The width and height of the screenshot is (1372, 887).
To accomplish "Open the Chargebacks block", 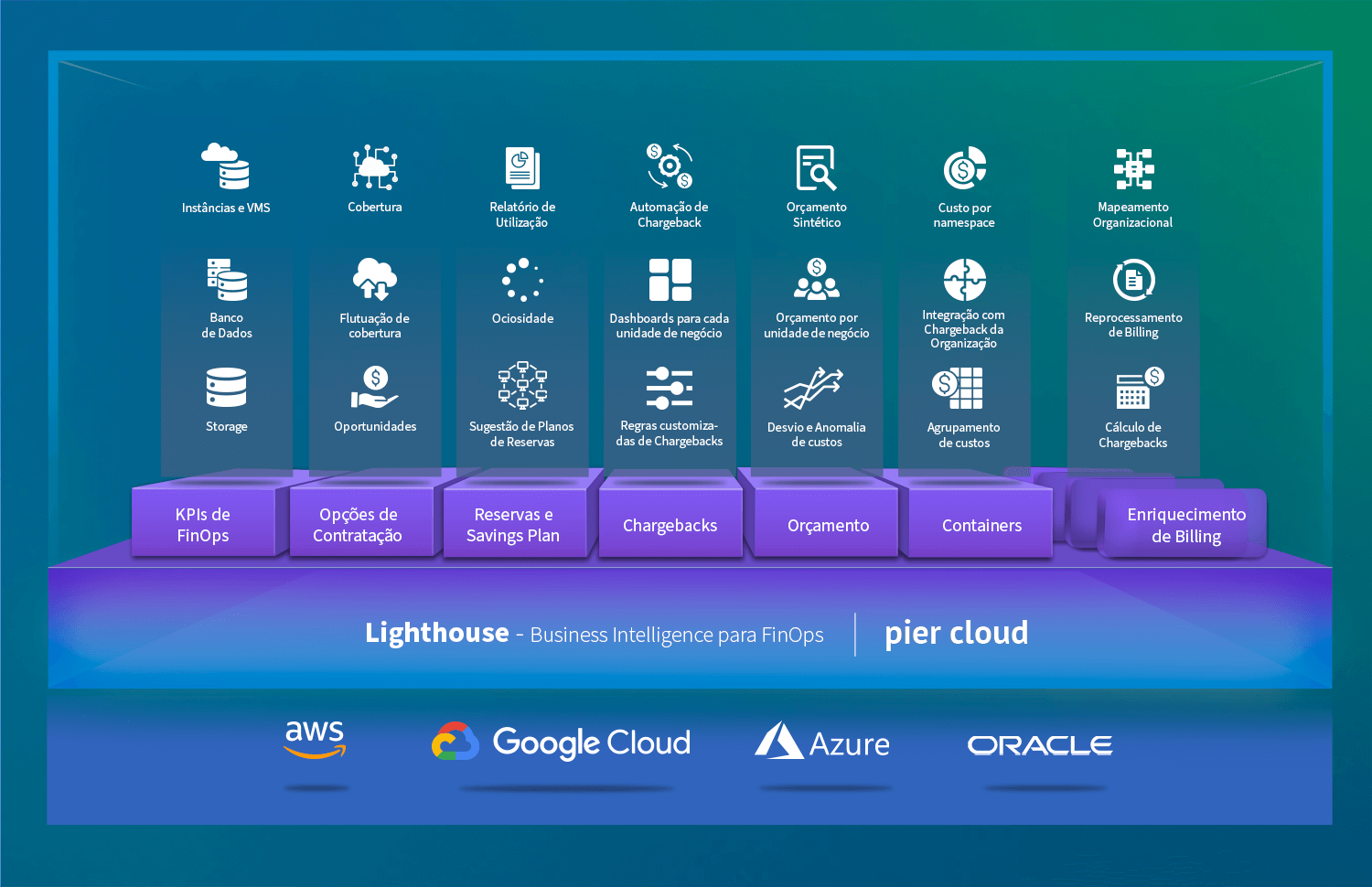I will [x=670, y=525].
